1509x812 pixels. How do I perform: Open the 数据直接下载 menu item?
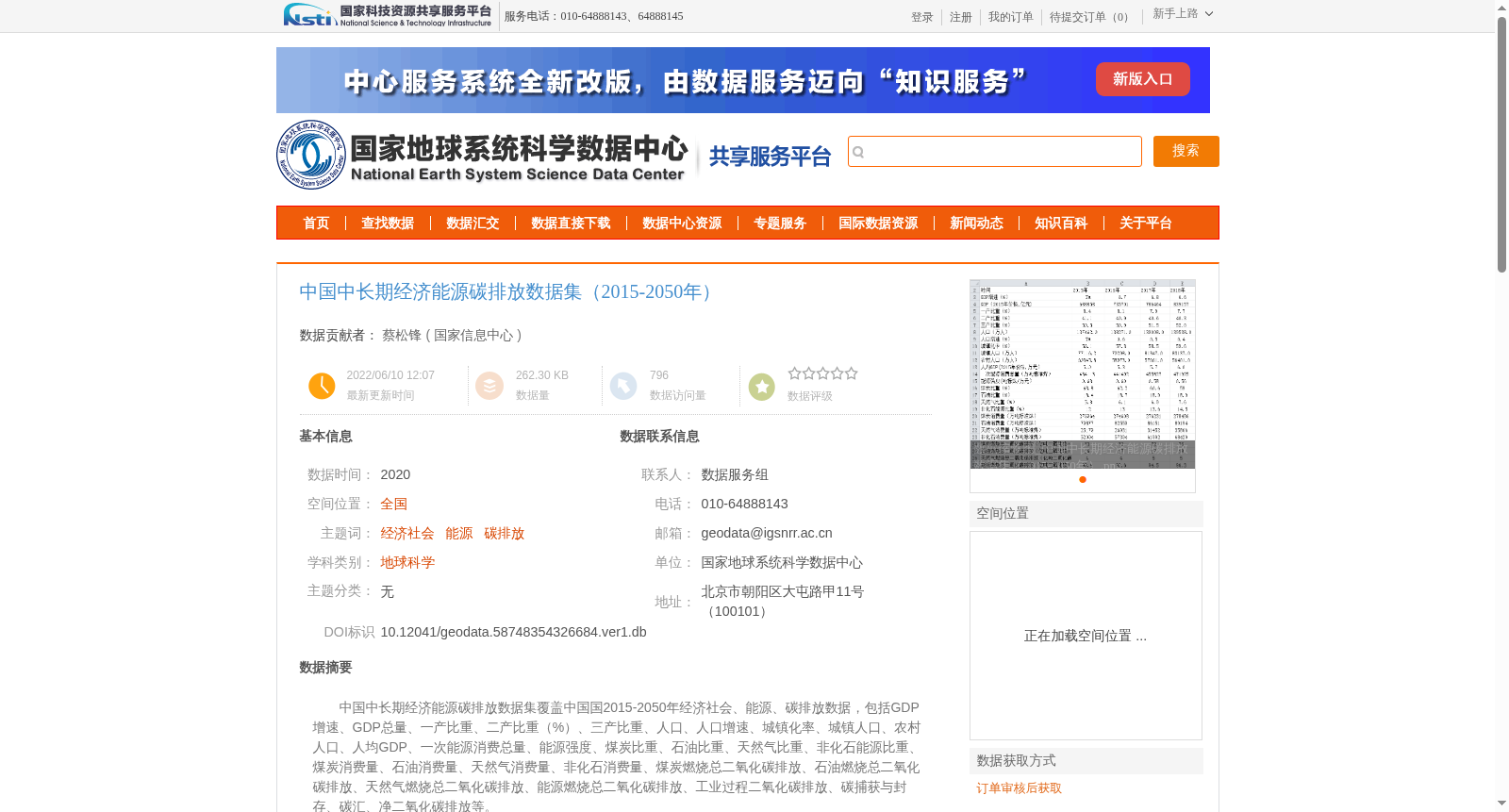[571, 224]
